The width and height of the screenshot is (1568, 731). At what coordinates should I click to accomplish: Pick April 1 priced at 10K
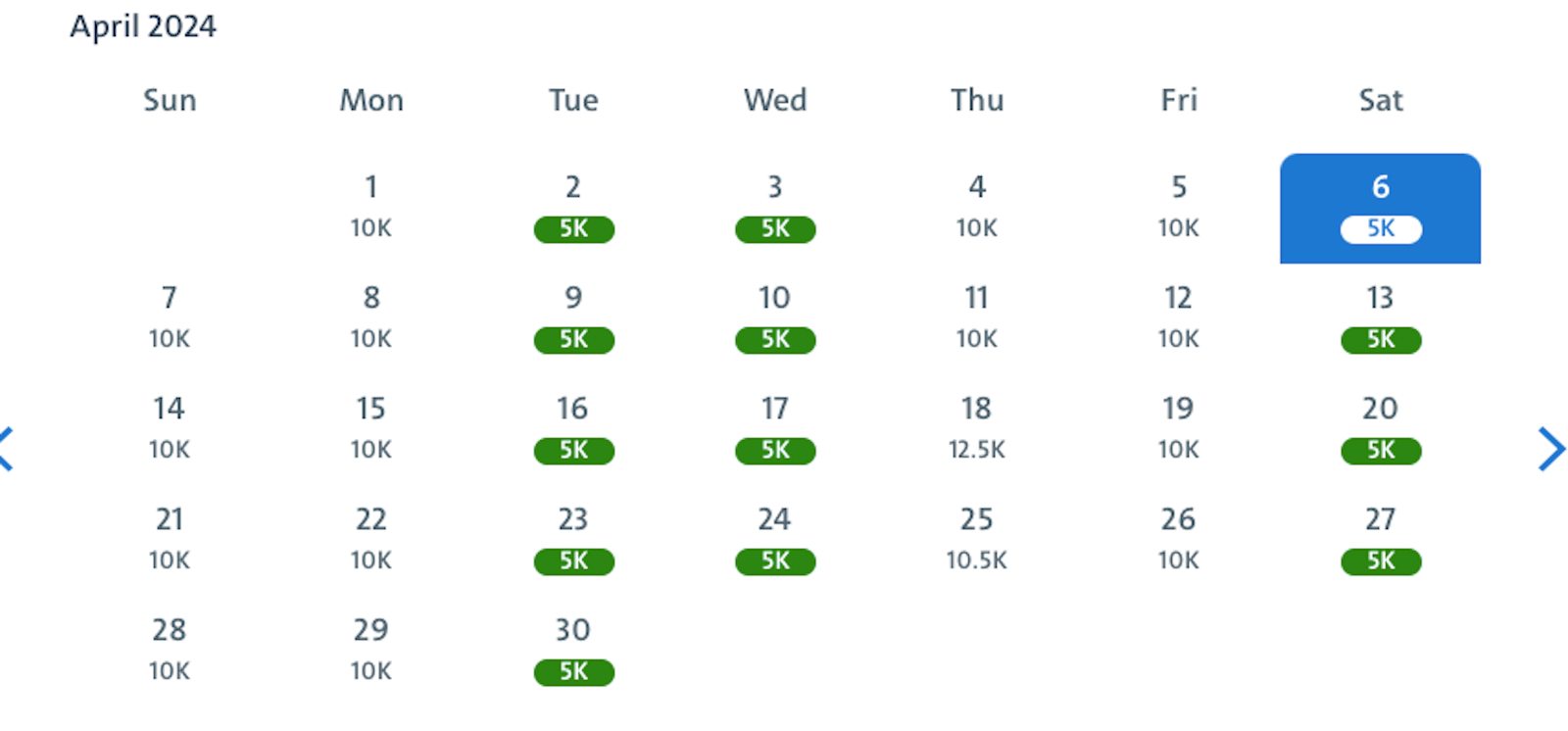pos(371,208)
